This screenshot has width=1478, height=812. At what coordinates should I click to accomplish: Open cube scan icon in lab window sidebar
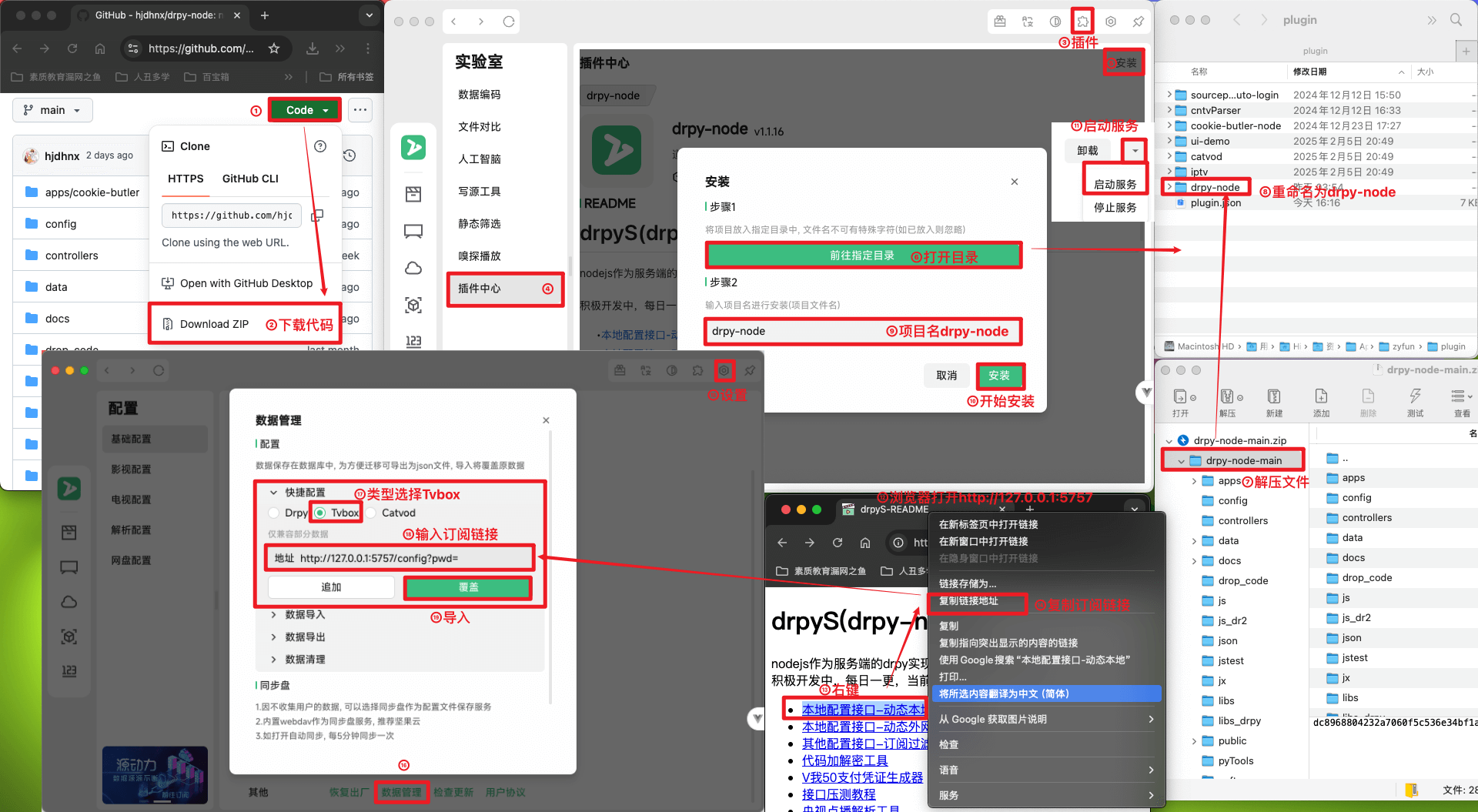tap(413, 306)
